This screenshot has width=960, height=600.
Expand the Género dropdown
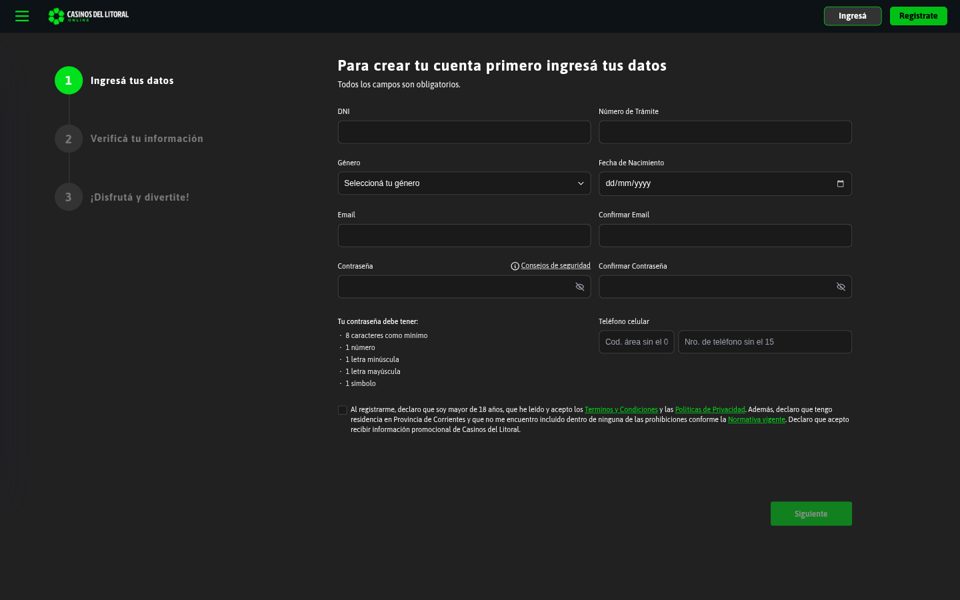pos(464,184)
